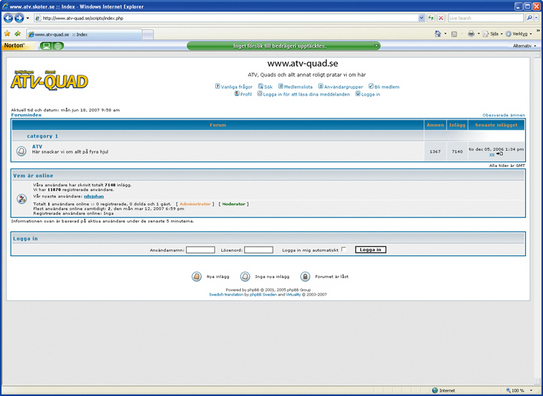Open the phpBB Sweden footer link
The height and width of the screenshot is (396, 543).
[x=264, y=295]
